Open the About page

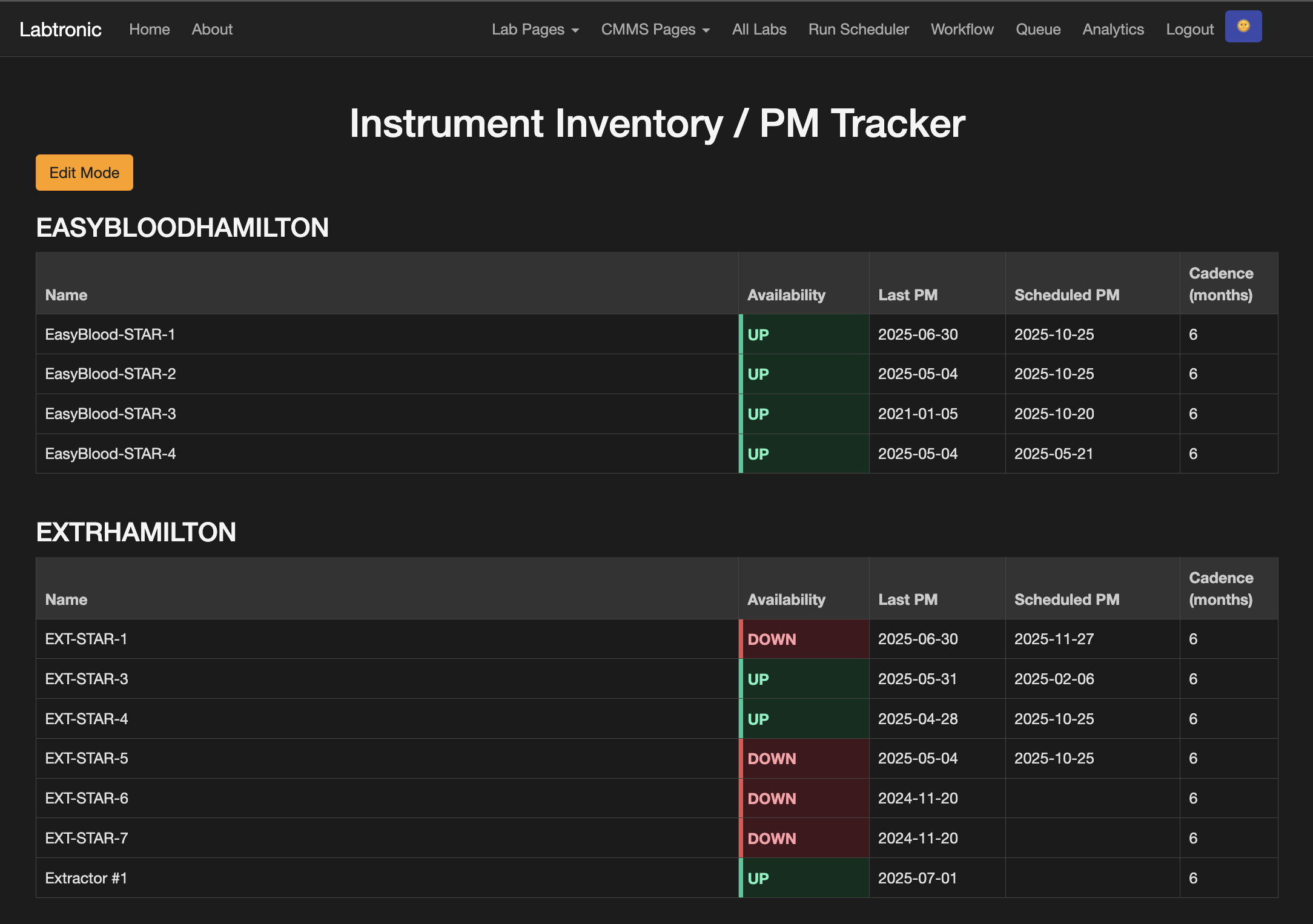(x=211, y=29)
